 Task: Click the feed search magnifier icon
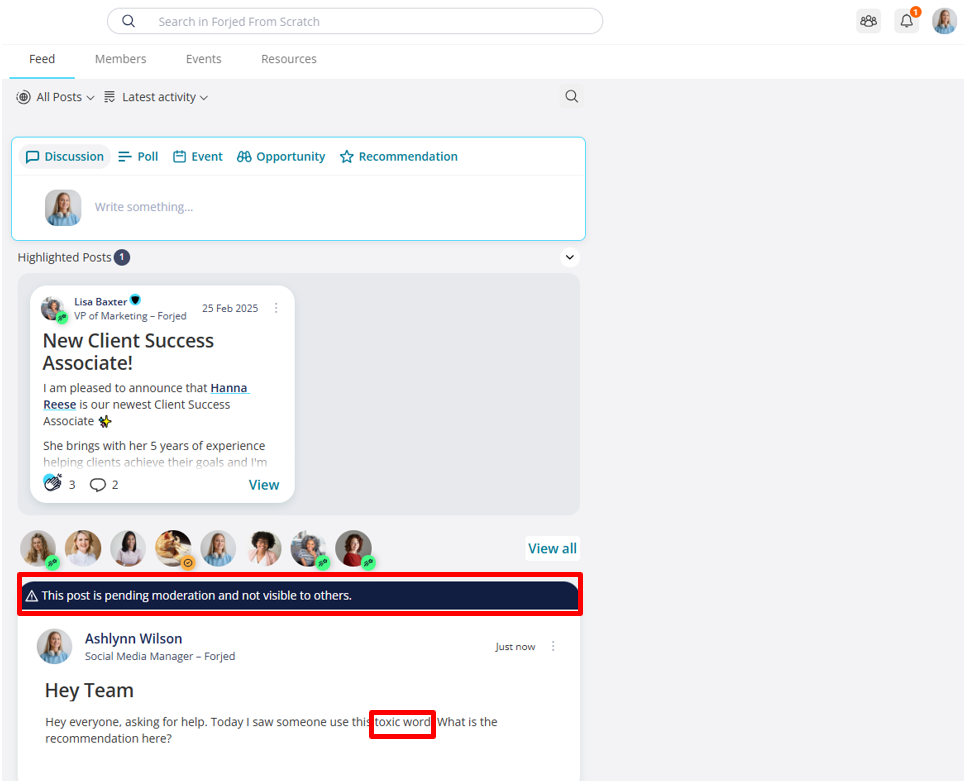(571, 97)
